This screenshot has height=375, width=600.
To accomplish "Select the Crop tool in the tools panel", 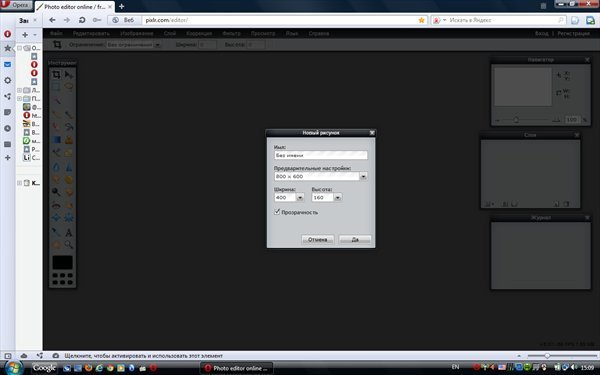I will [x=56, y=75].
